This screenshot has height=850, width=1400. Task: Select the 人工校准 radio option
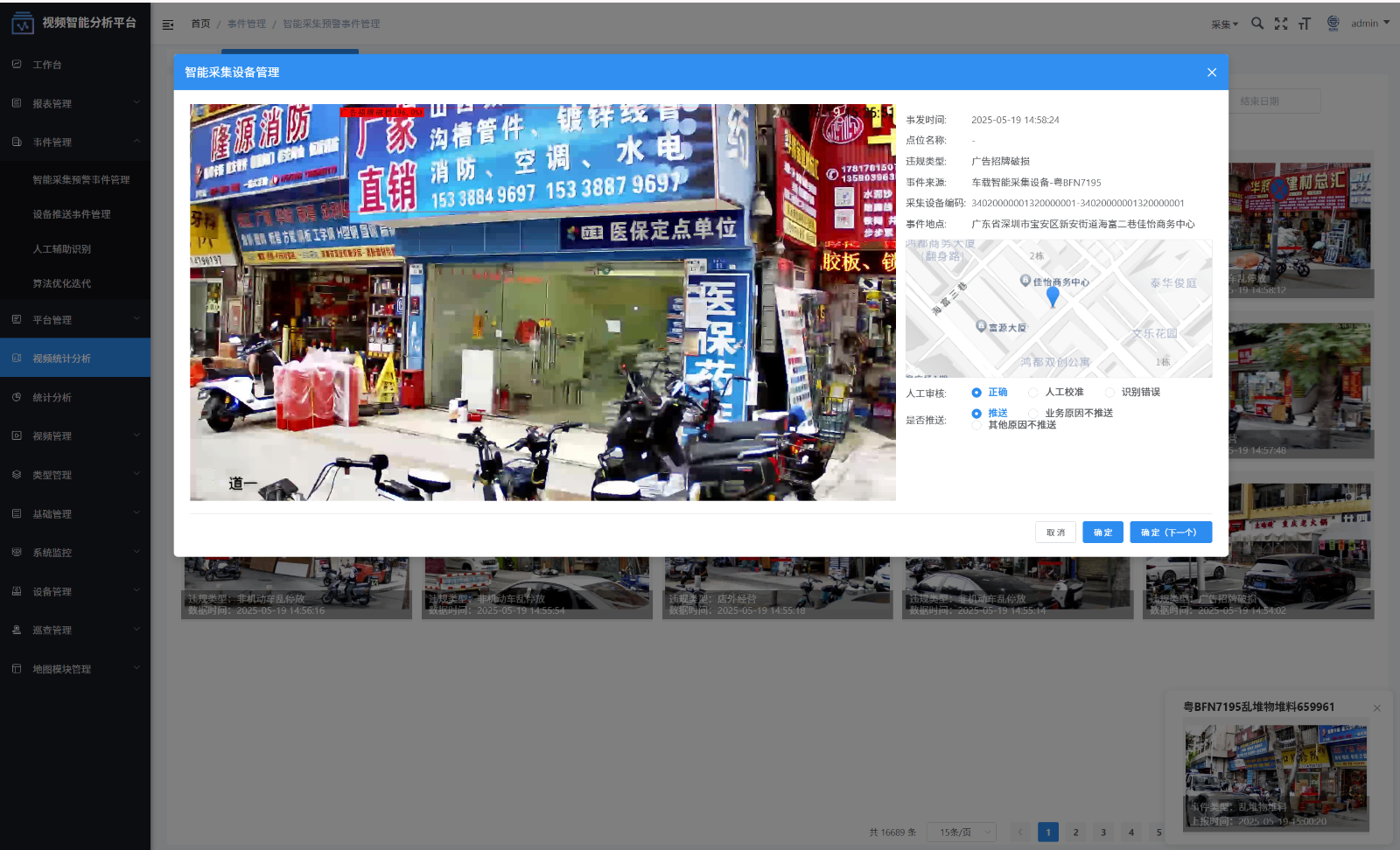point(1033,393)
